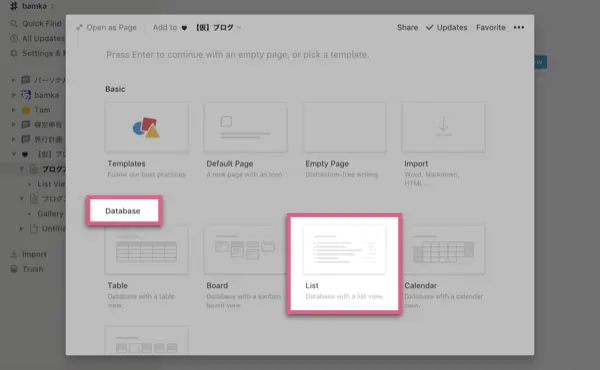Collapse the 【仮】 heart page in sidebar
This screenshot has width=600, height=370.
(14, 154)
